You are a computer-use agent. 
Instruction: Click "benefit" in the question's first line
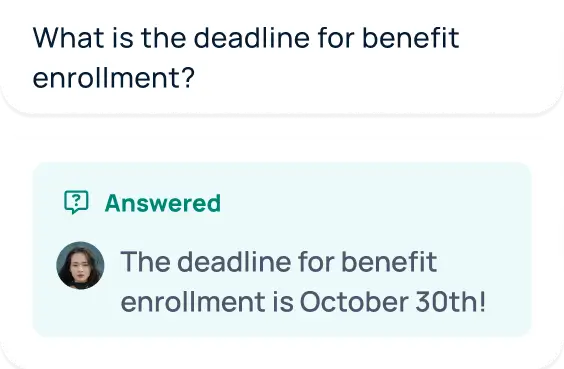coord(410,37)
